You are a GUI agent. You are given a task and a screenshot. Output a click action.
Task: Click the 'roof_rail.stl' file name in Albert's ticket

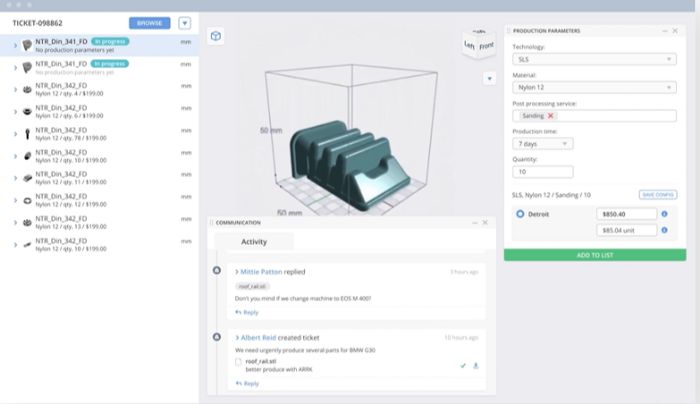tap(261, 361)
